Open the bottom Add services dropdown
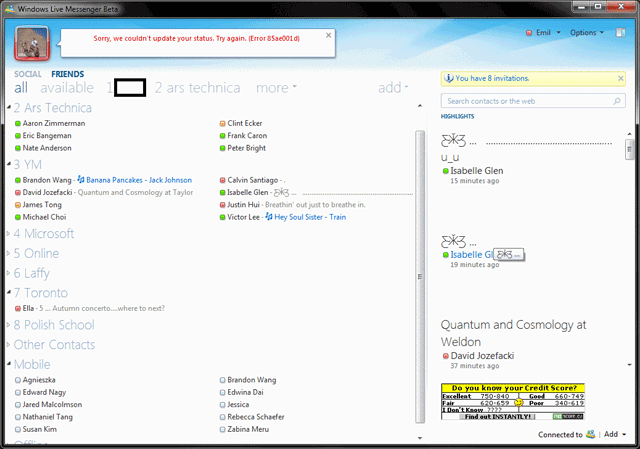Image resolution: width=640 pixels, height=449 pixels. tap(615, 434)
